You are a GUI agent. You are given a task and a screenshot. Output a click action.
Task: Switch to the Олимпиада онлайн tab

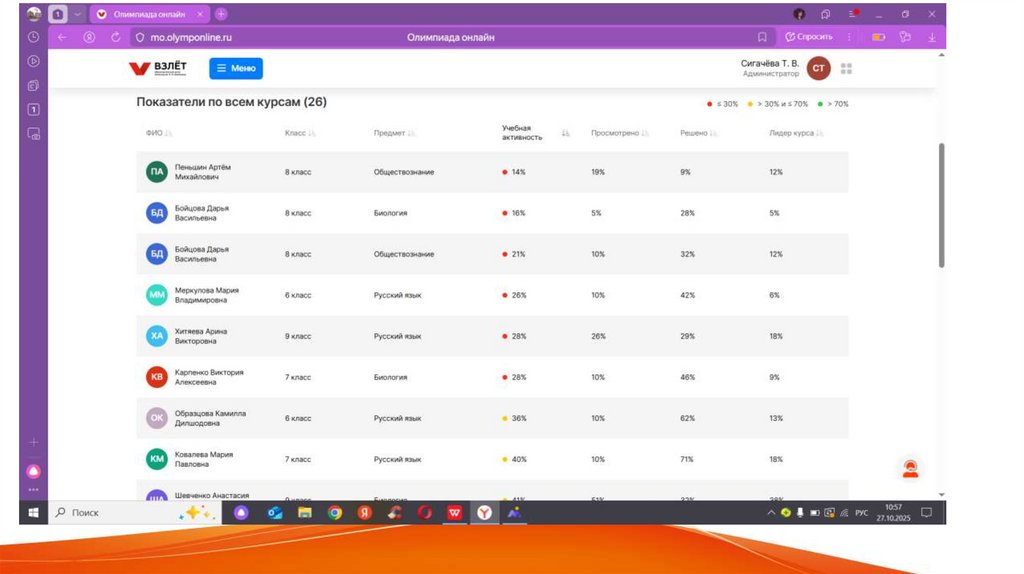[148, 14]
